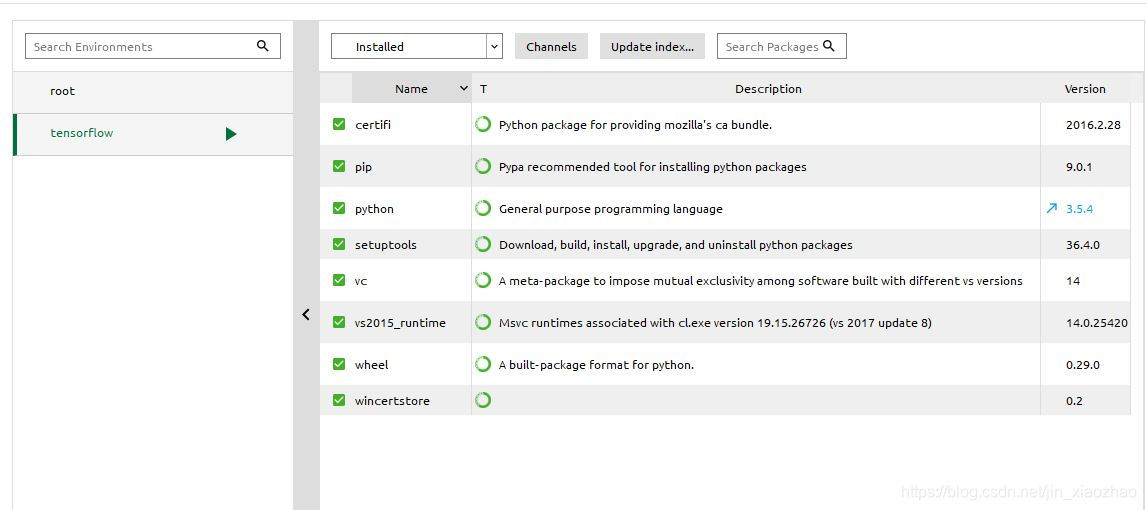Click the green type circle for certifi
Viewport: 1146px width, 510px height.
[x=483, y=124]
